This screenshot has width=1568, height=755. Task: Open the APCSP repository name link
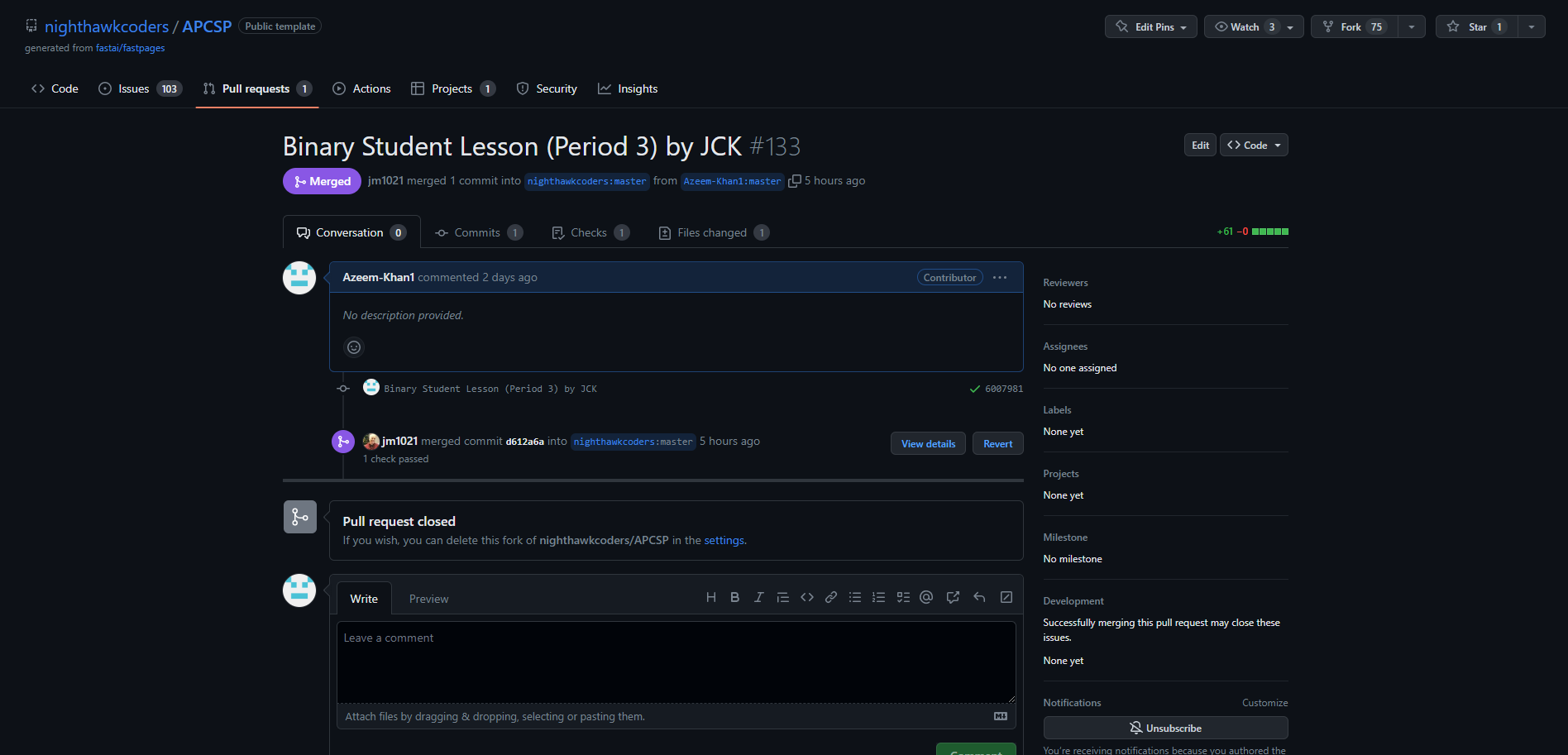pyautogui.click(x=207, y=26)
